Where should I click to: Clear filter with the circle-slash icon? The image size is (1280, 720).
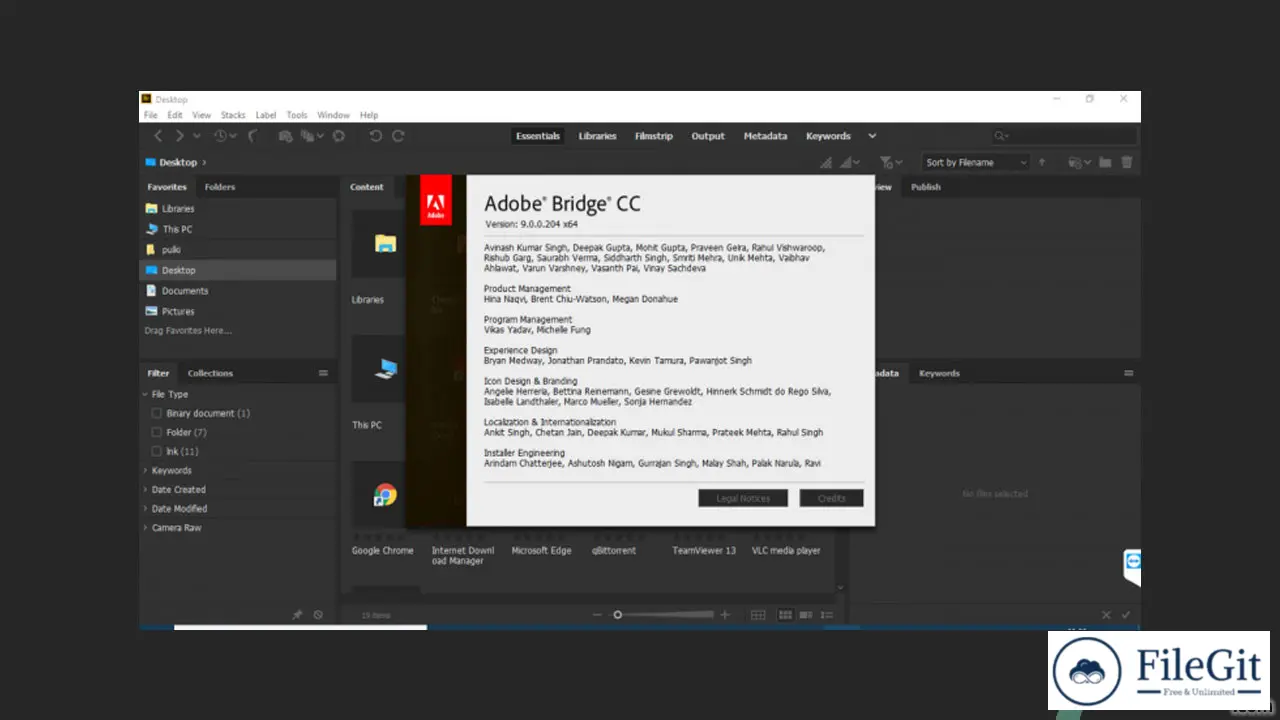pyautogui.click(x=318, y=615)
